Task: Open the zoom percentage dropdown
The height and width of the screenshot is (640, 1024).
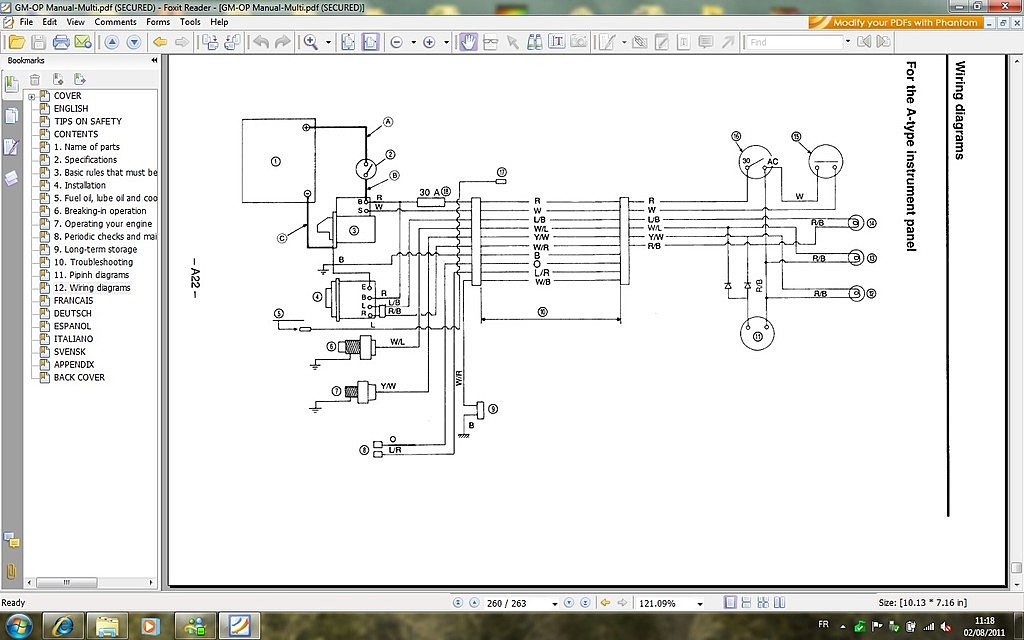Action: (699, 603)
